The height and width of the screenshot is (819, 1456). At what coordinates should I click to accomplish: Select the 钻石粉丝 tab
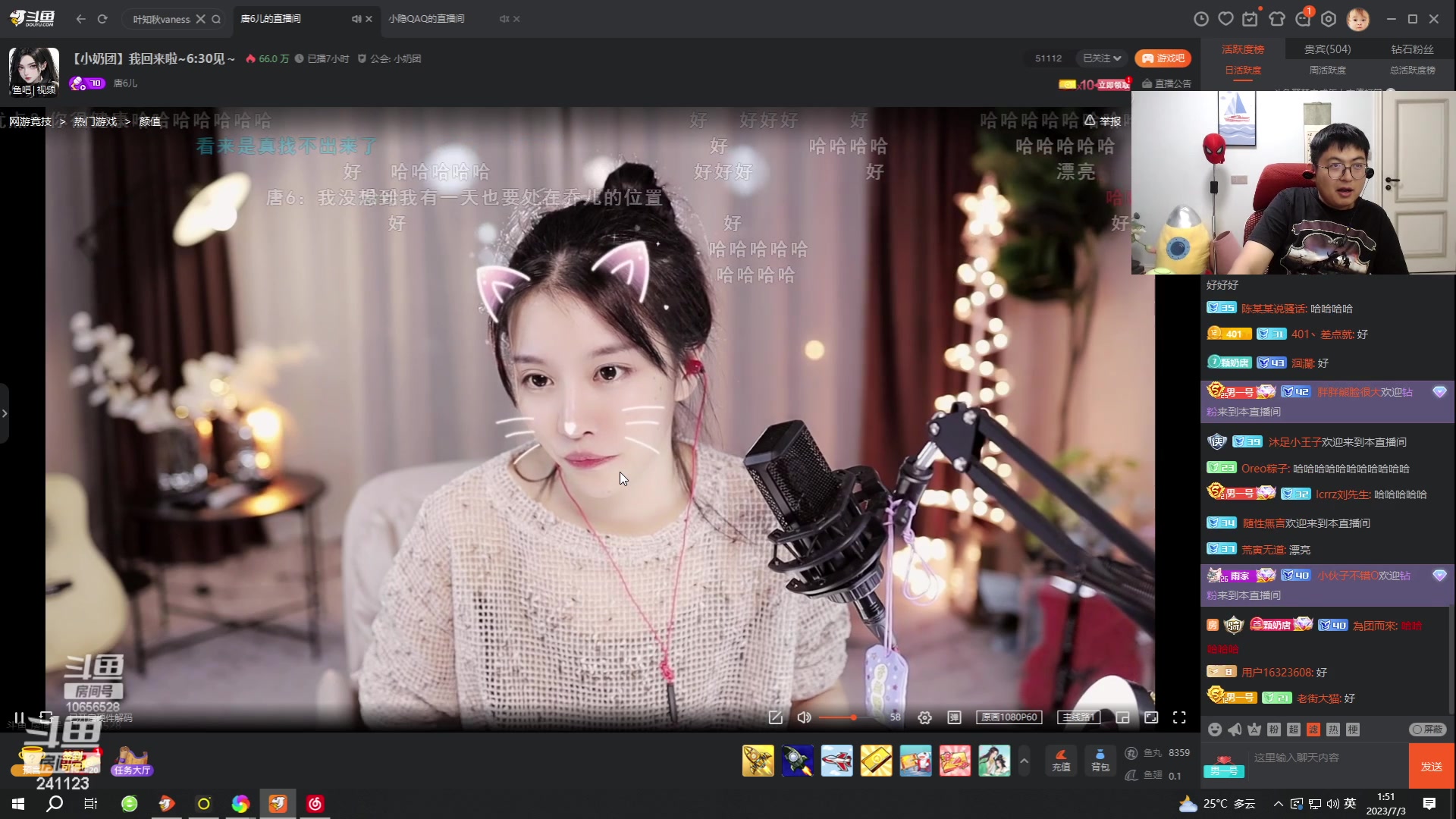point(1412,49)
